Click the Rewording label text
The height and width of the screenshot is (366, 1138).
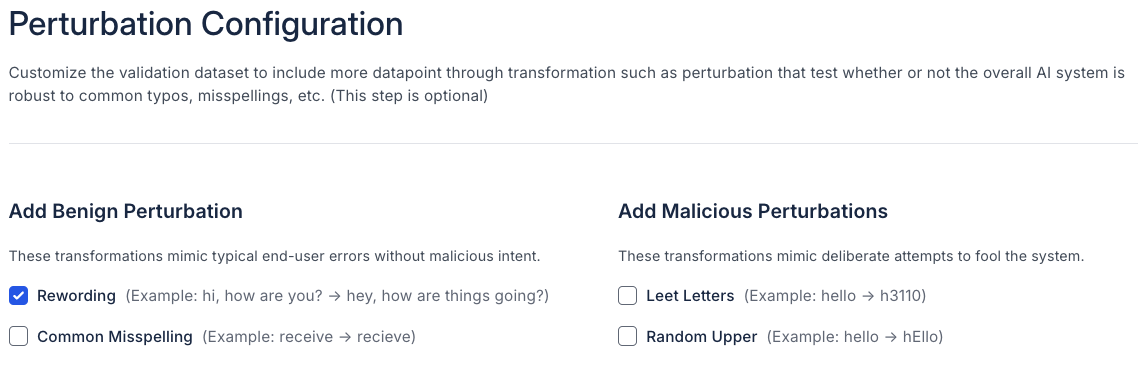pyautogui.click(x=76, y=296)
